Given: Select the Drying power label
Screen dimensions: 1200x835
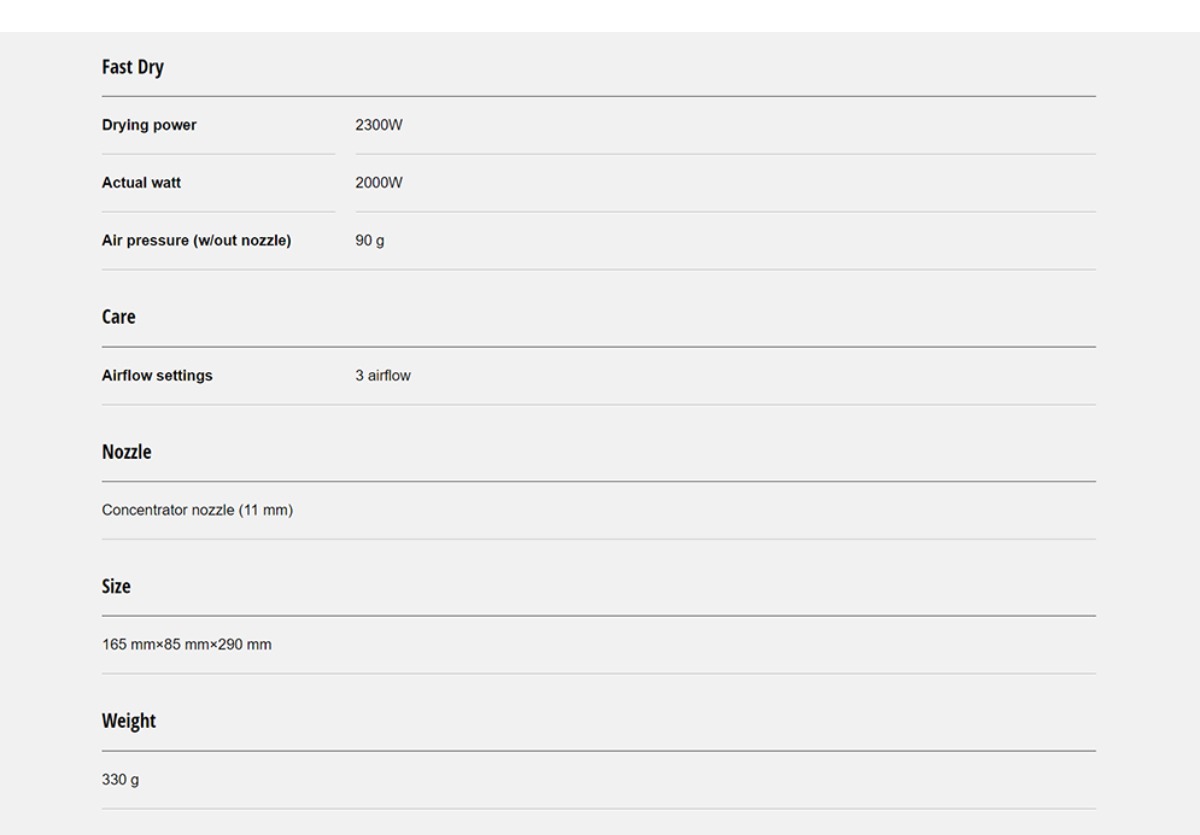Looking at the screenshot, I should click(149, 125).
